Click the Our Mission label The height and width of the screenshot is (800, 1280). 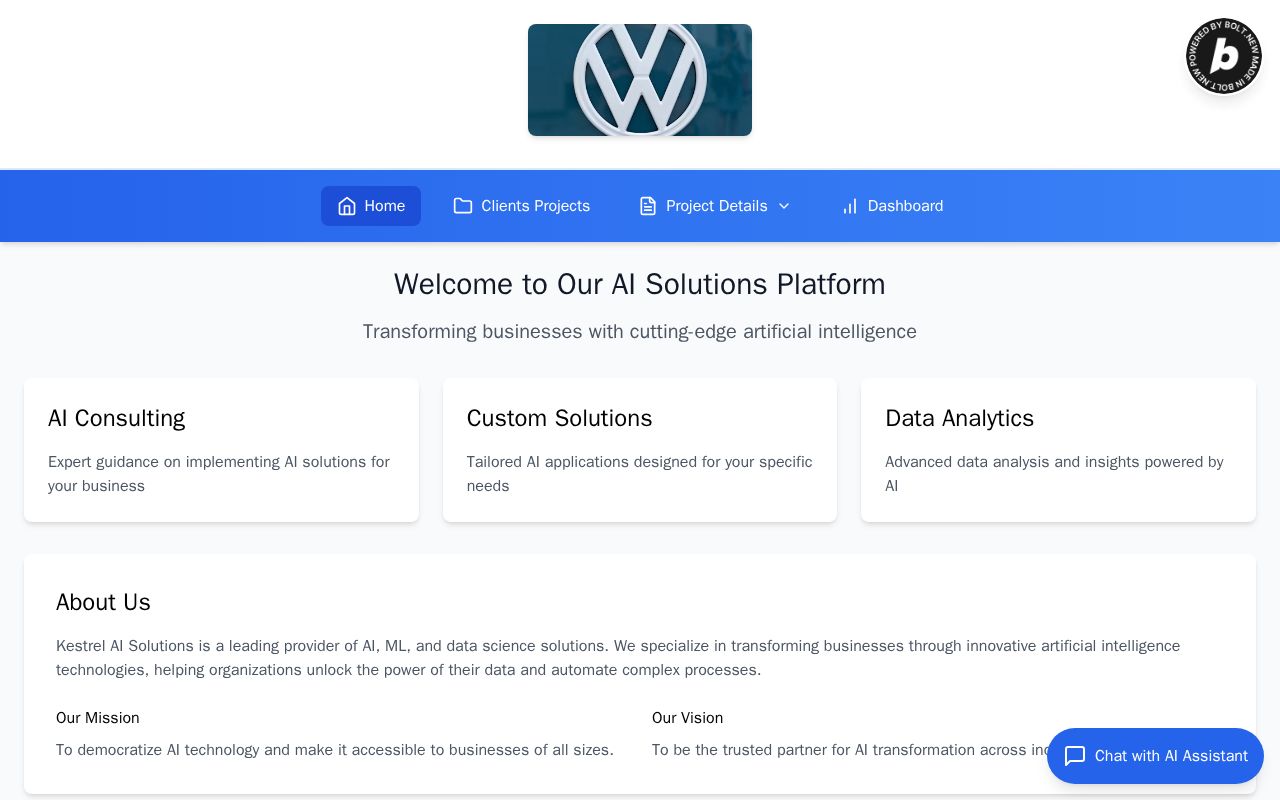coord(98,718)
